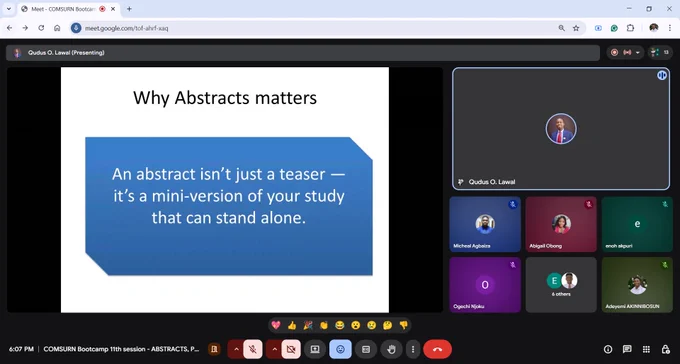Open a new browser tab

click(129, 9)
